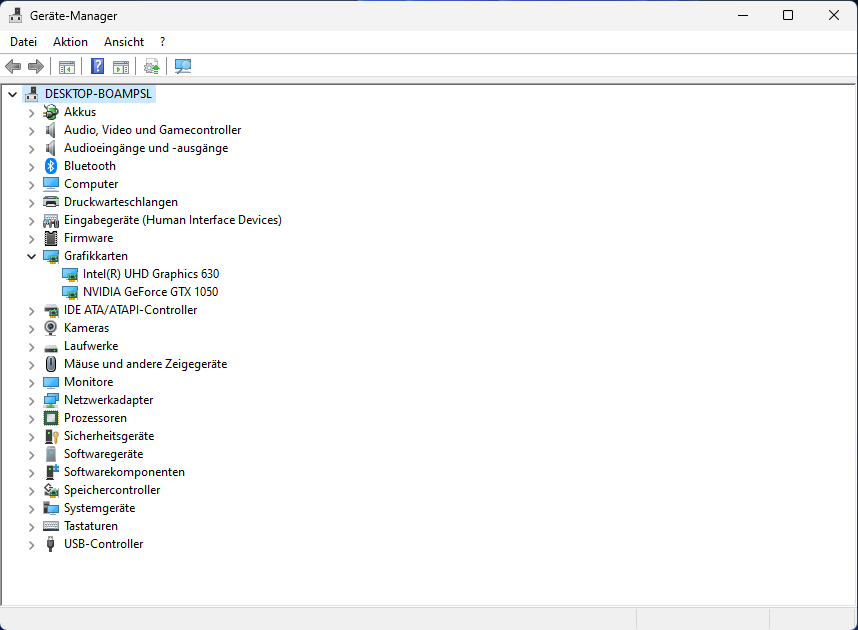Click the back navigation arrow in the toolbar
The height and width of the screenshot is (630, 858).
12,66
